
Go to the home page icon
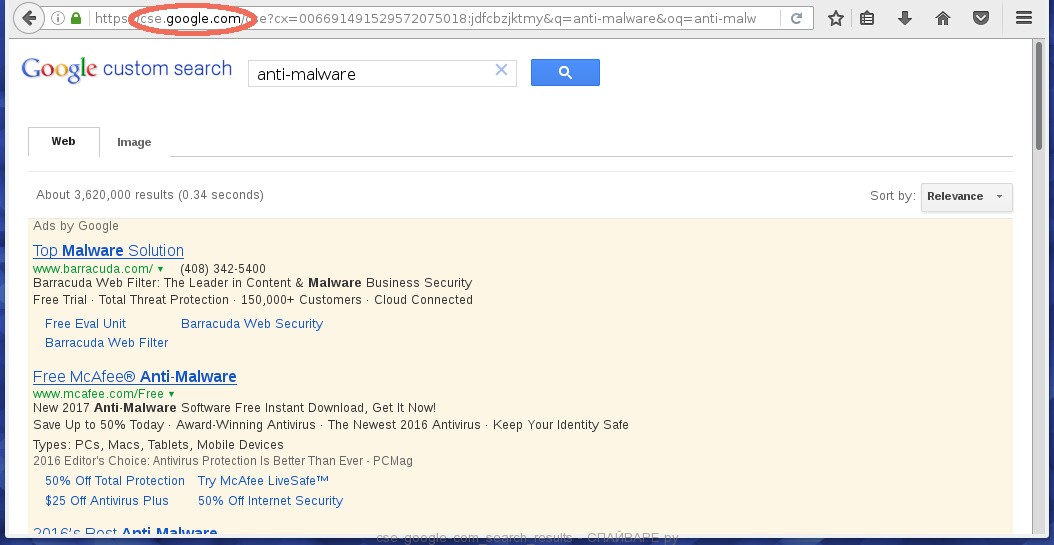point(942,19)
